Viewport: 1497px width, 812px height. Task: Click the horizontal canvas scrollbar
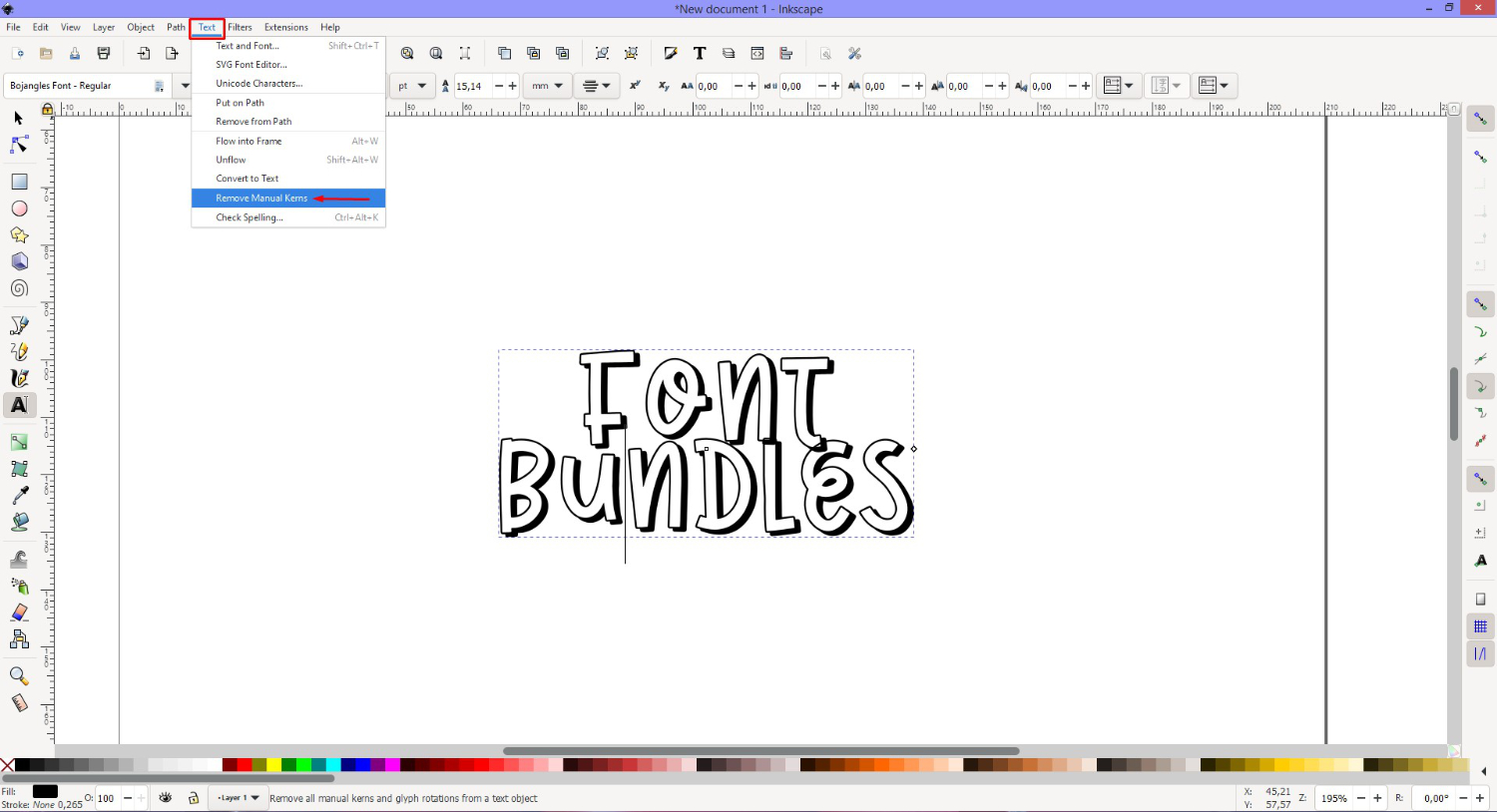click(x=760, y=751)
